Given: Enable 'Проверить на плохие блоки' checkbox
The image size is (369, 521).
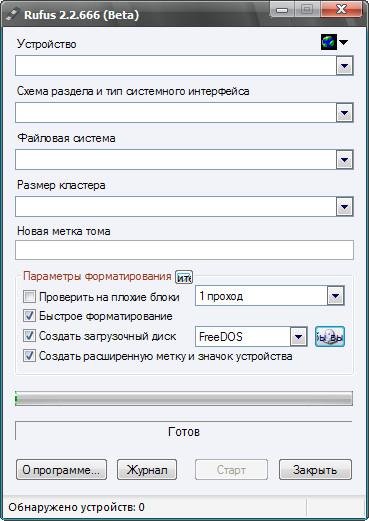Looking at the screenshot, I should pyautogui.click(x=29, y=296).
